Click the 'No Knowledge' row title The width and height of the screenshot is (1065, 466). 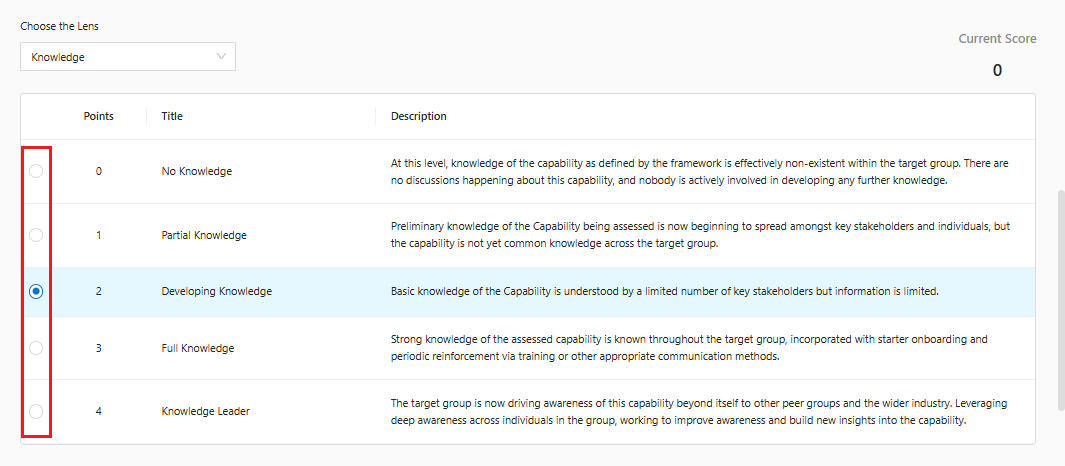196,171
